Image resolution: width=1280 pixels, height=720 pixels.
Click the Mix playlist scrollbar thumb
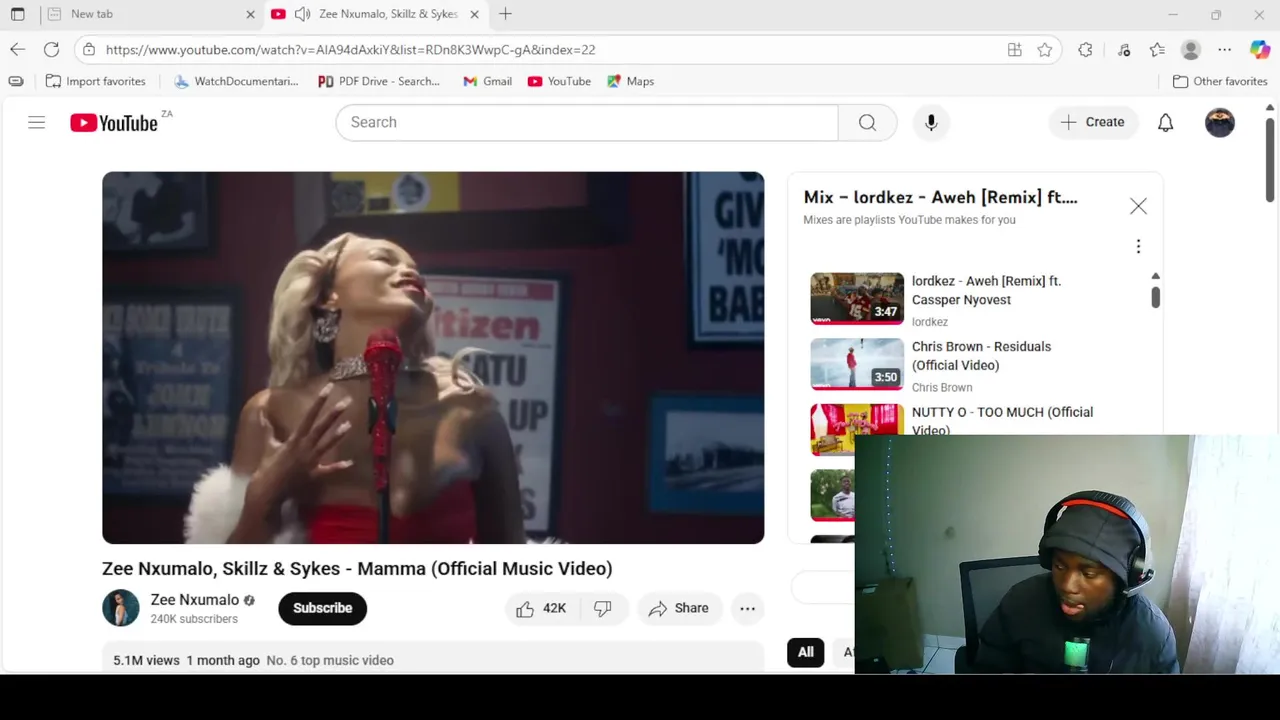pos(1155,297)
